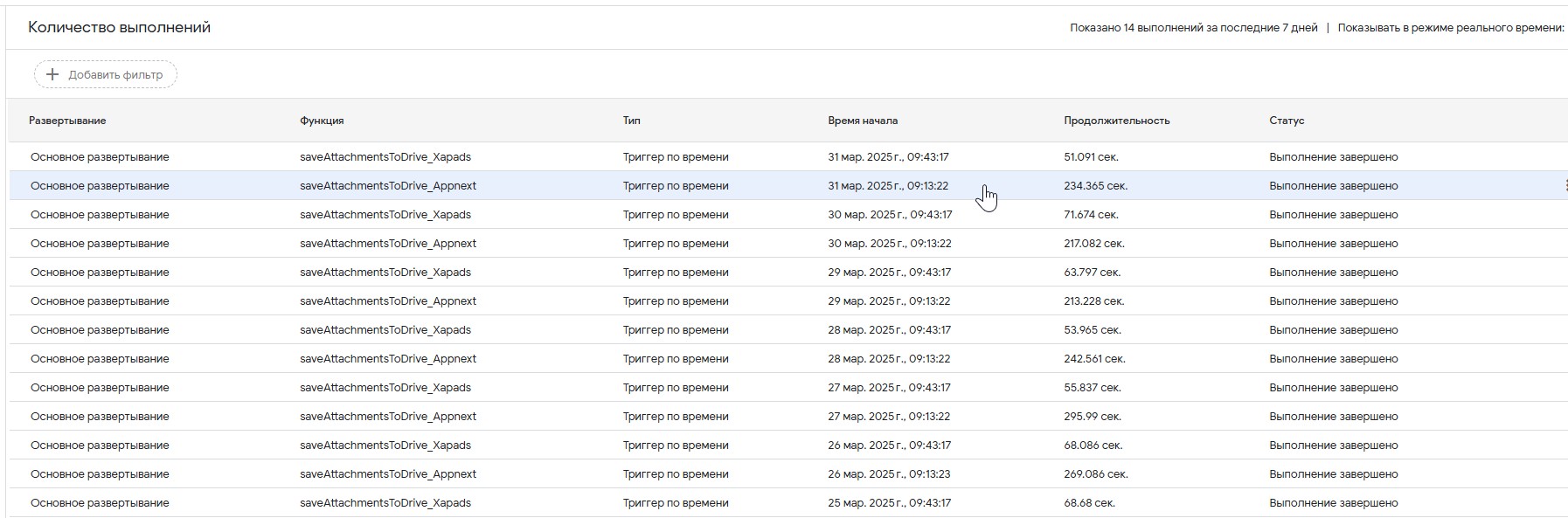Expand the Appnext execution lasting 234.365 сек.
Image resolution: width=1568 pixels, height=518 pixels.
[788, 186]
